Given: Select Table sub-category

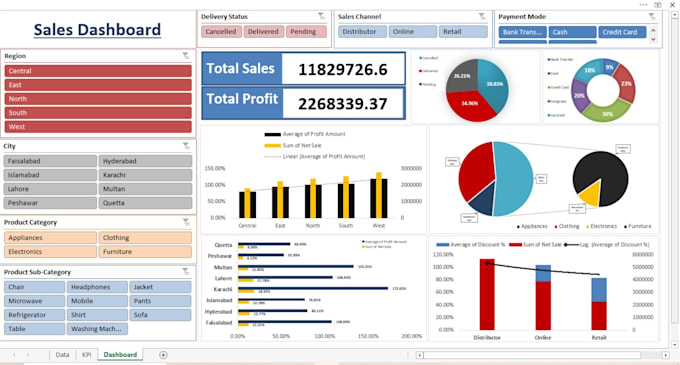Looking at the screenshot, I should tap(35, 329).
